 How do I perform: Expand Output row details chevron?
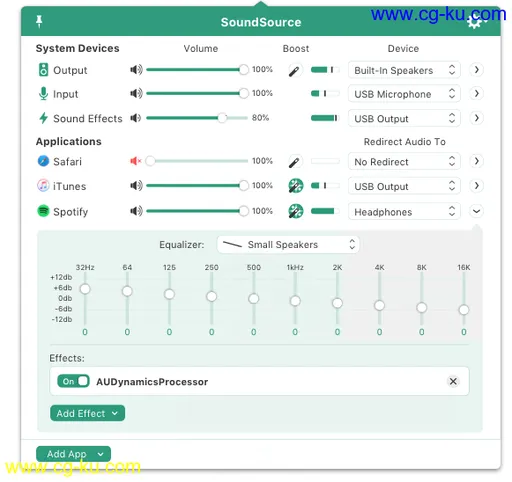477,70
